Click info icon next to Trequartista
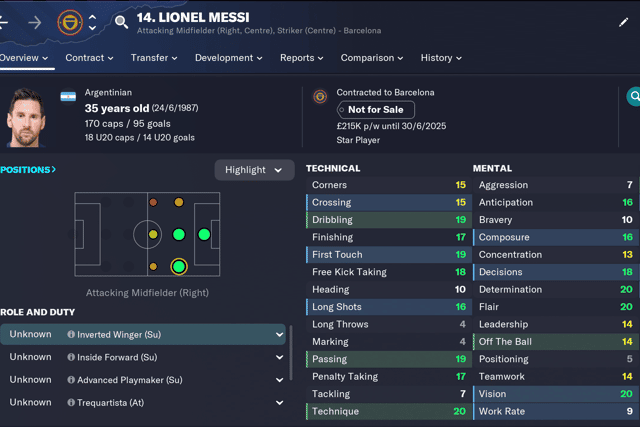 [x=71, y=403]
